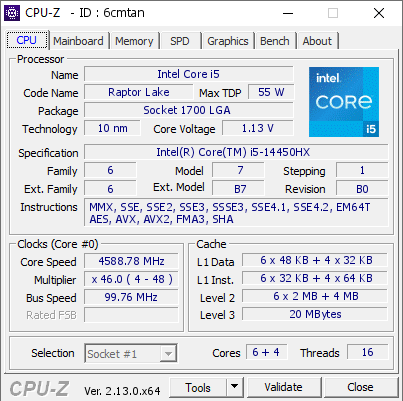
Task: Click the empty Rated FSB field
Action: click(131, 315)
